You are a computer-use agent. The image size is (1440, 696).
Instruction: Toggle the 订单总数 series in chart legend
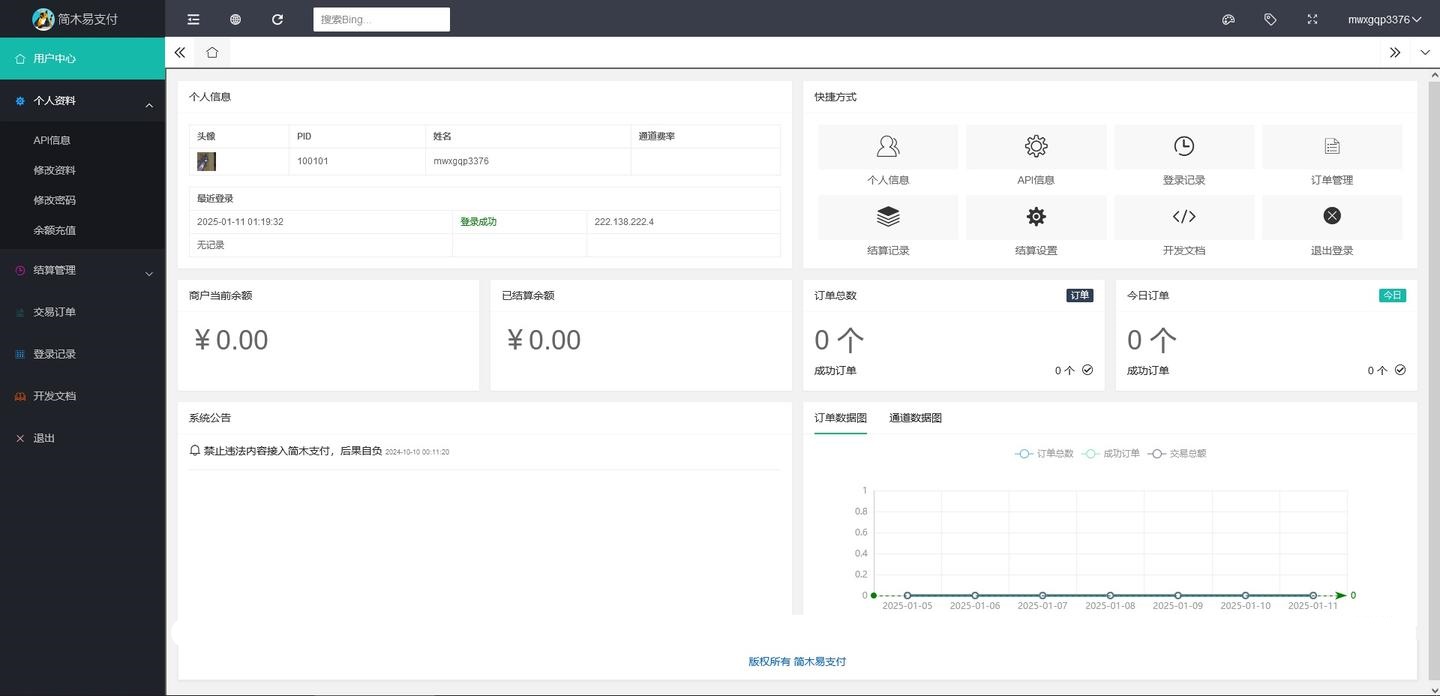(x=1045, y=454)
